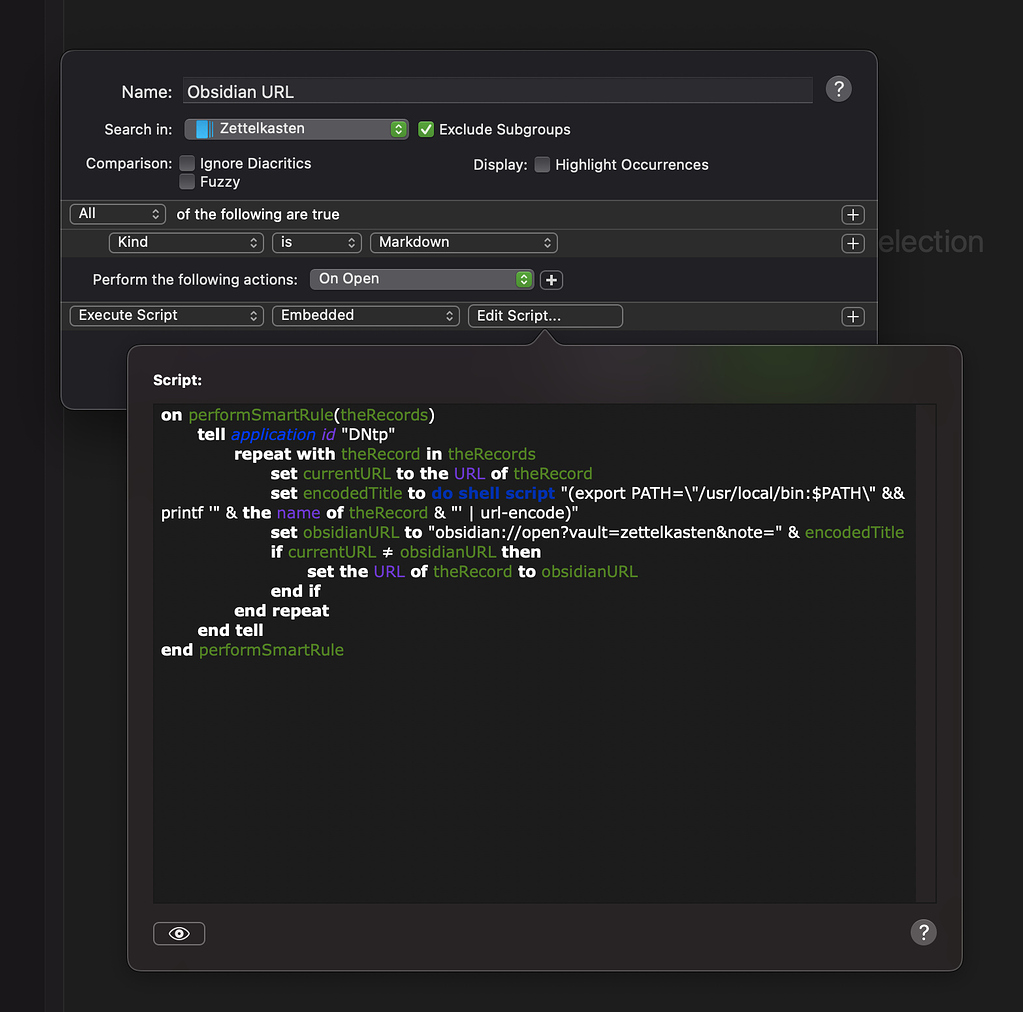This screenshot has width=1023, height=1012.
Task: Open the Execute Script action dropdown
Action: coord(166,315)
